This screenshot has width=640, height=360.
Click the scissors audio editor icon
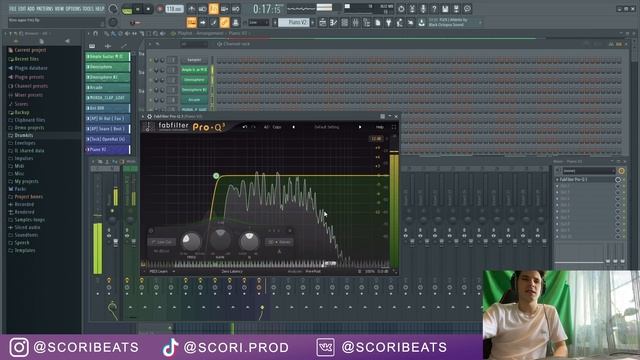tap(412, 9)
